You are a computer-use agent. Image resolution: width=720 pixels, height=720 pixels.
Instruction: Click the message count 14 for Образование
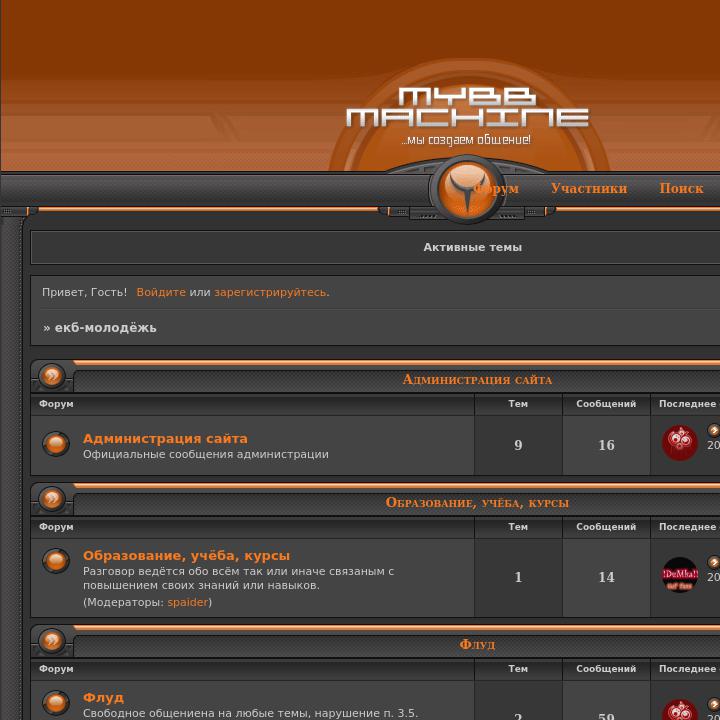click(x=606, y=577)
